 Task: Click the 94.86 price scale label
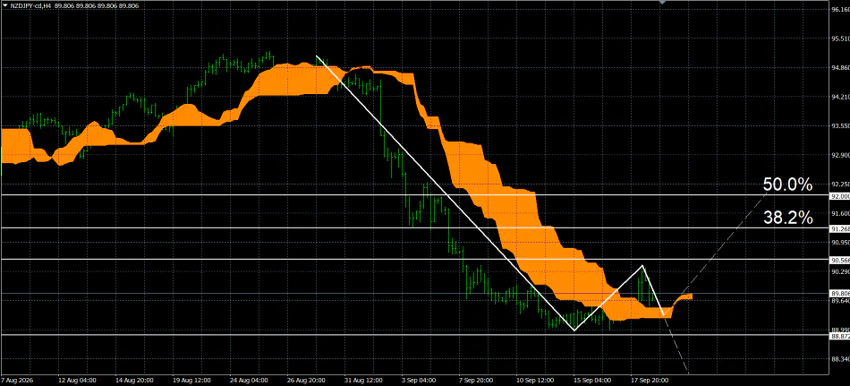[x=840, y=68]
